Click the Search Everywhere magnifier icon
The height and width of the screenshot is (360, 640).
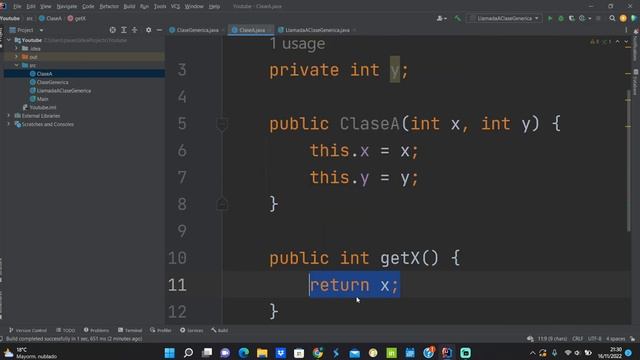click(x=612, y=18)
